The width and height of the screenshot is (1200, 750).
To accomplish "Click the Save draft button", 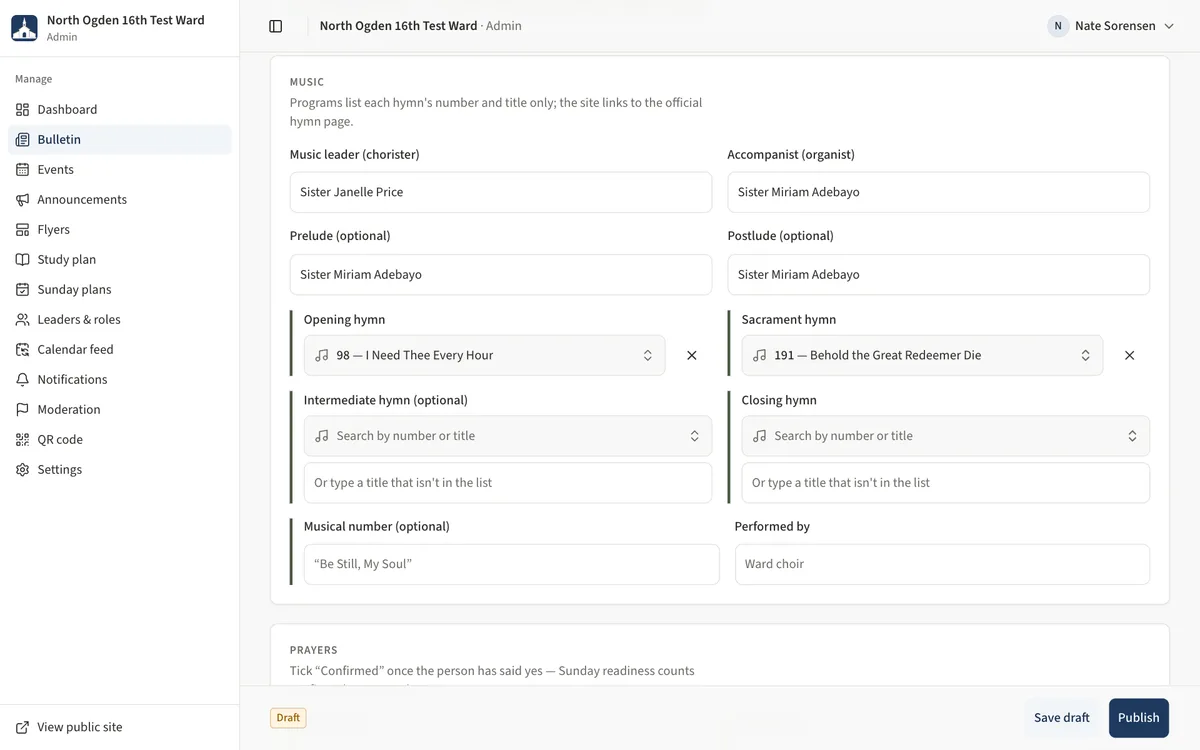I will pyautogui.click(x=1062, y=718).
